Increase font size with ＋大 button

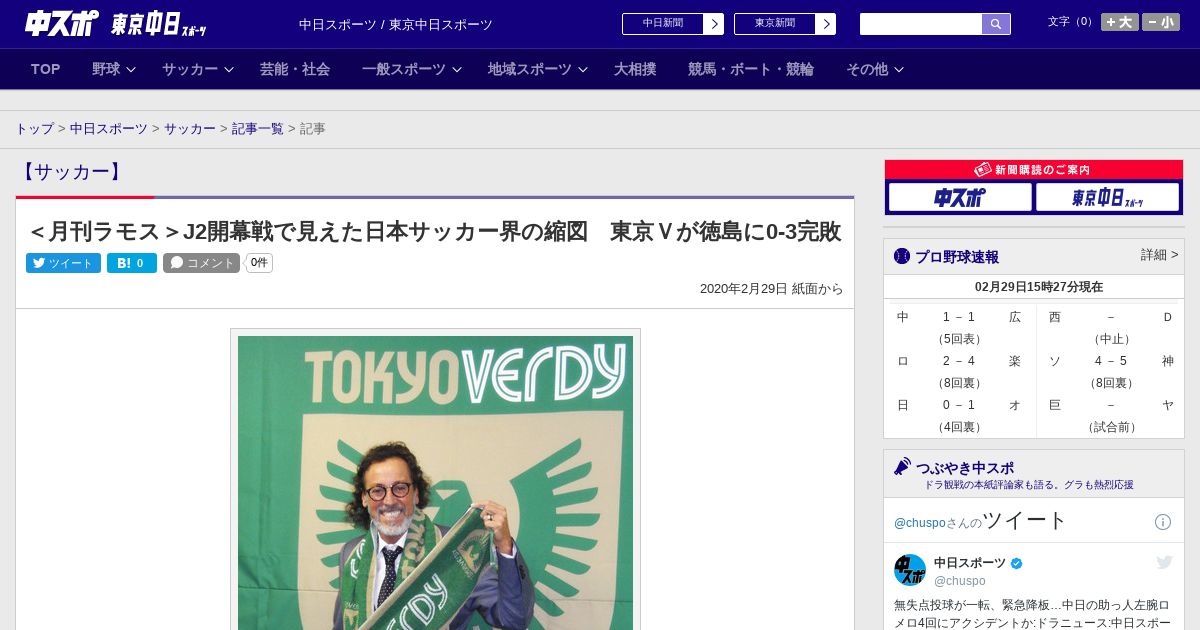coord(1120,22)
